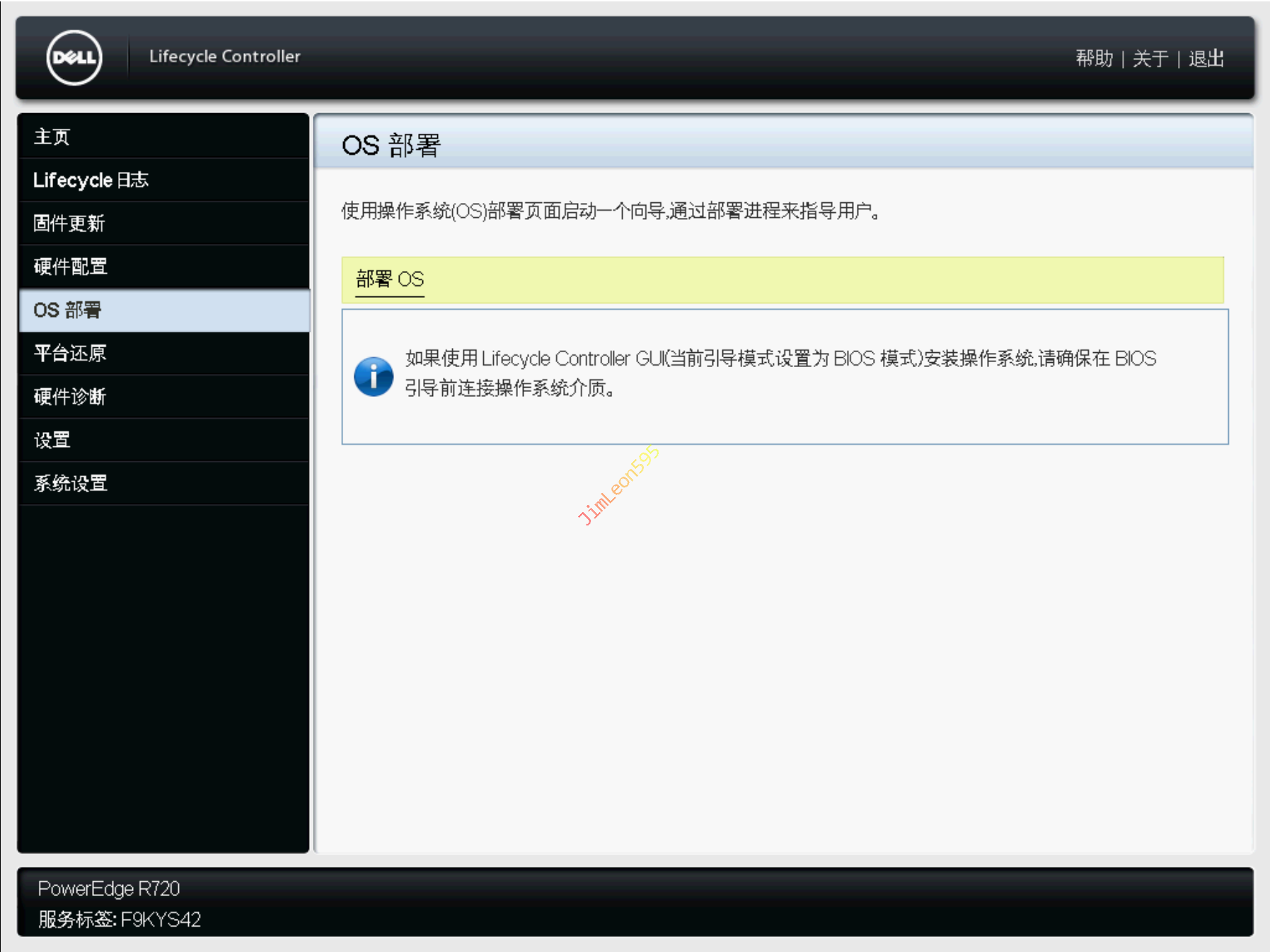Open 设置 in the sidebar
The height and width of the screenshot is (952, 1270).
pos(52,440)
